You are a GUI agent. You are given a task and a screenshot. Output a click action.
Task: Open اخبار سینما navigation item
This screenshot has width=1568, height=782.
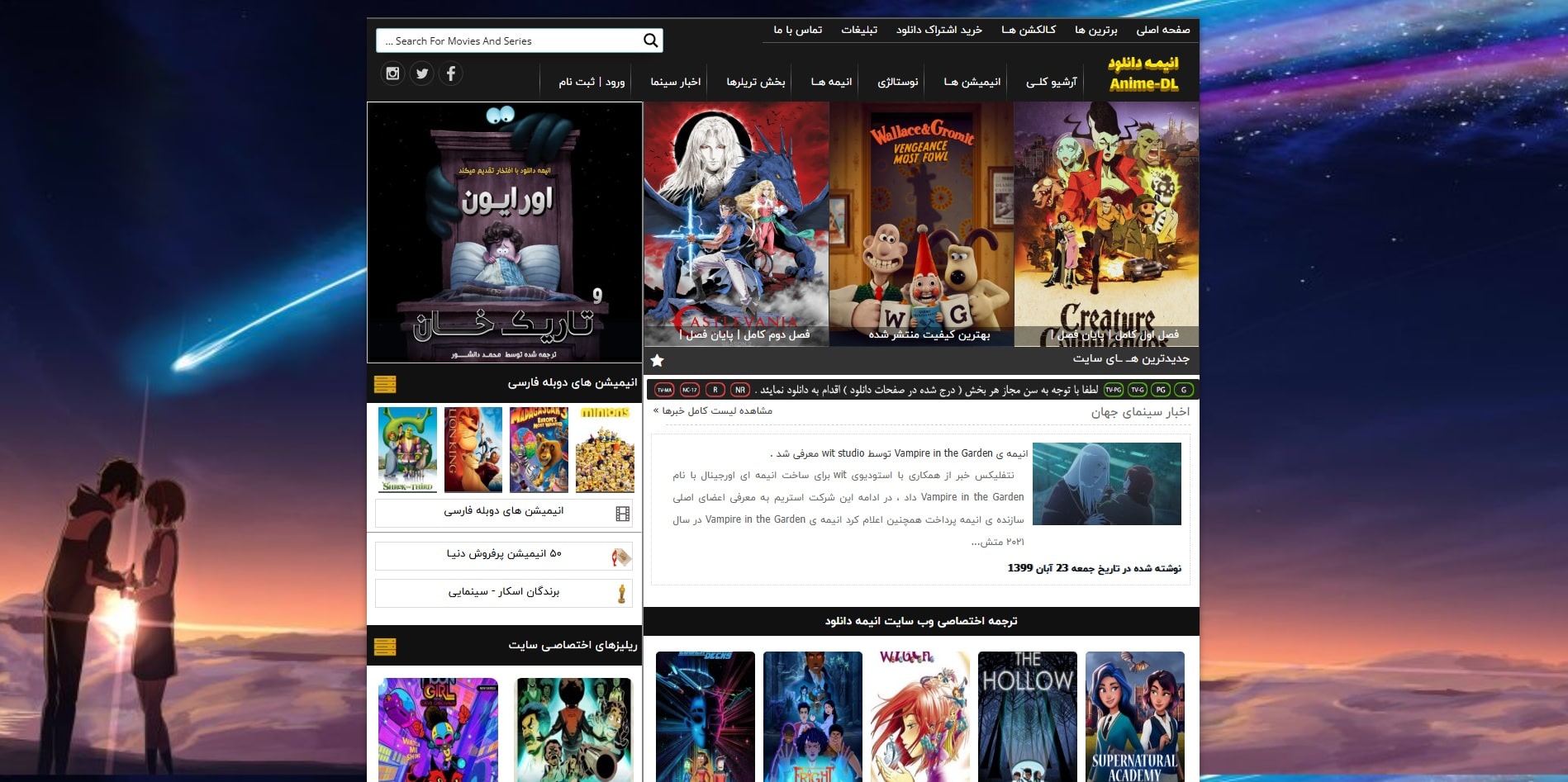tap(676, 82)
